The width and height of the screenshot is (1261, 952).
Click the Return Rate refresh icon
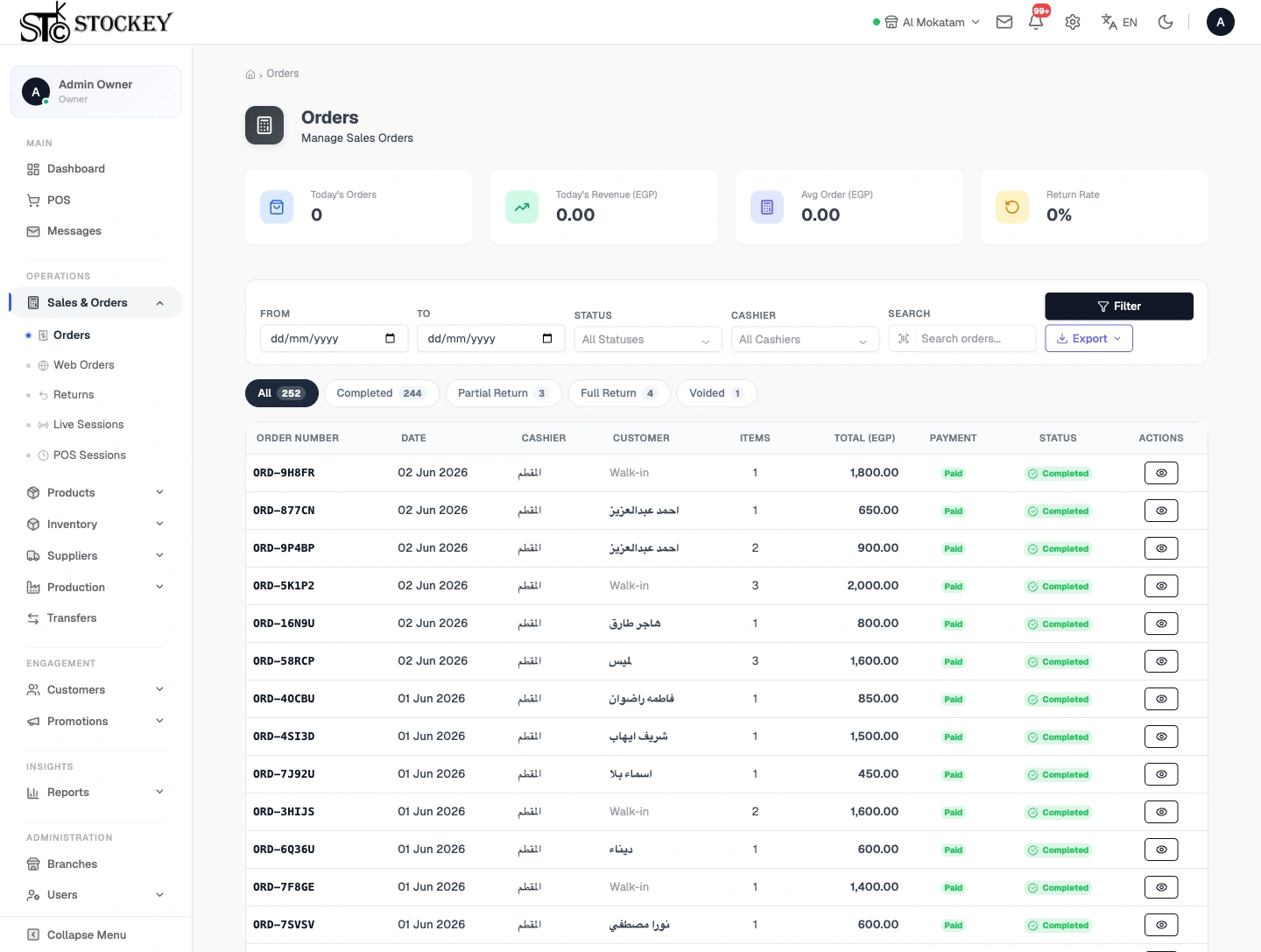[x=1012, y=208]
